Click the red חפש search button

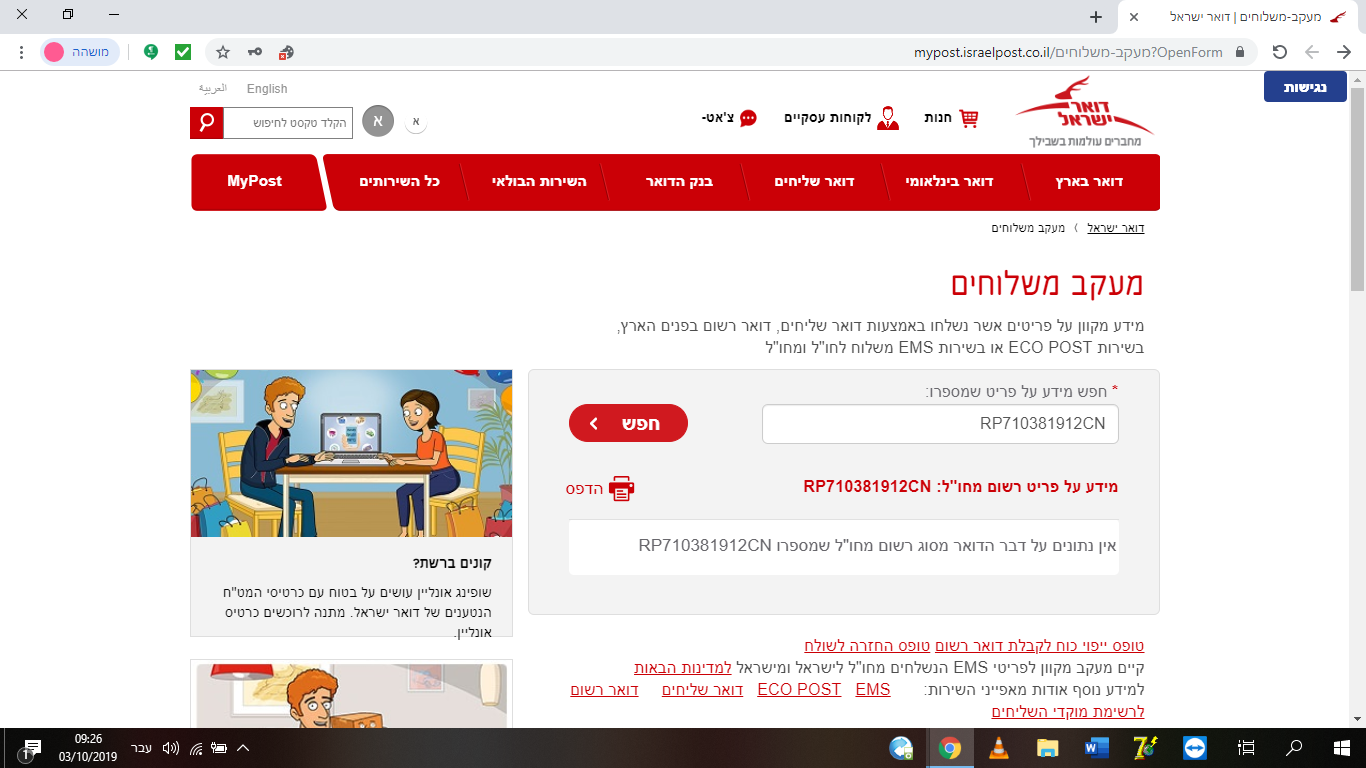628,423
